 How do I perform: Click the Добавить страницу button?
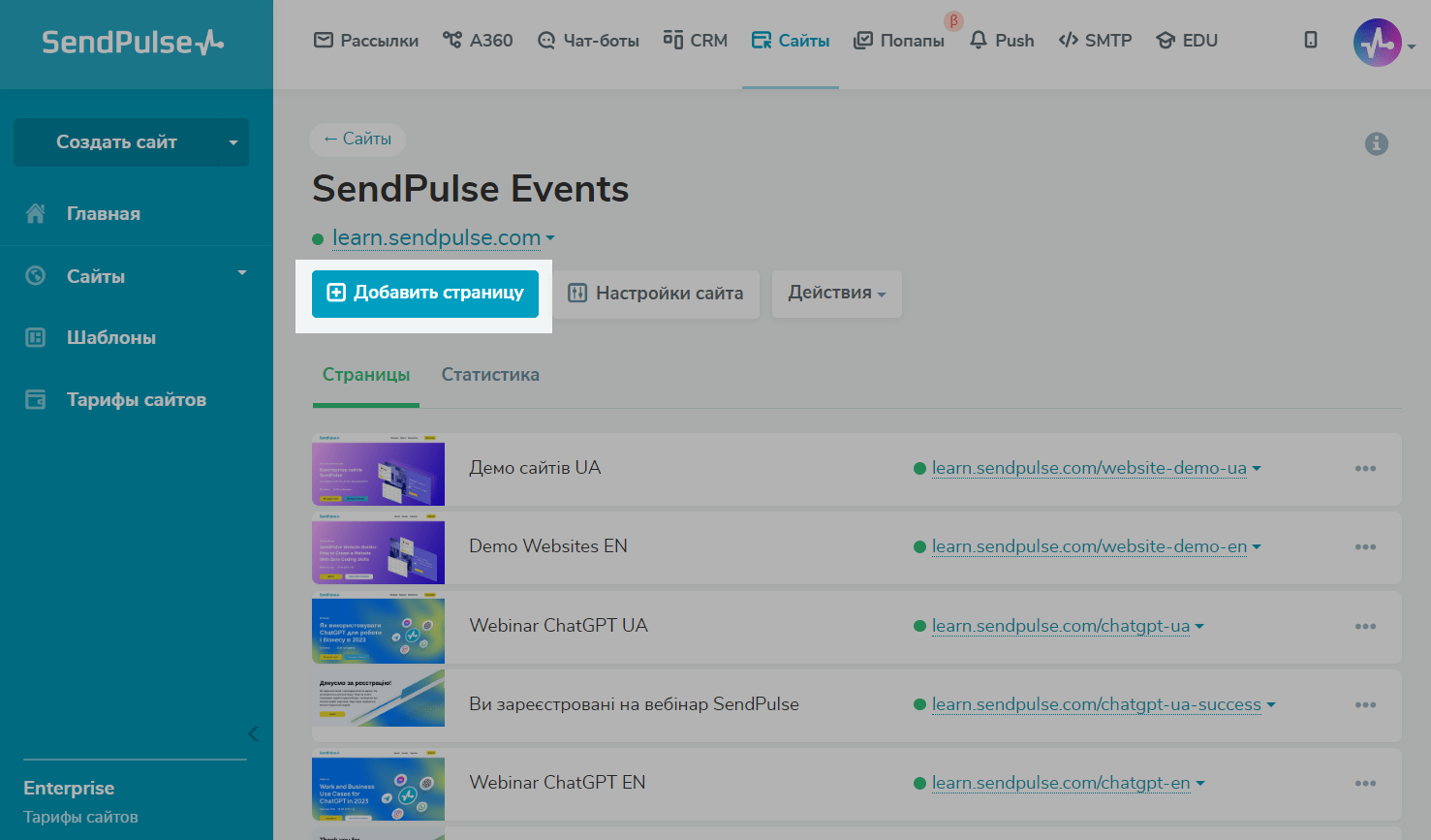point(425,294)
